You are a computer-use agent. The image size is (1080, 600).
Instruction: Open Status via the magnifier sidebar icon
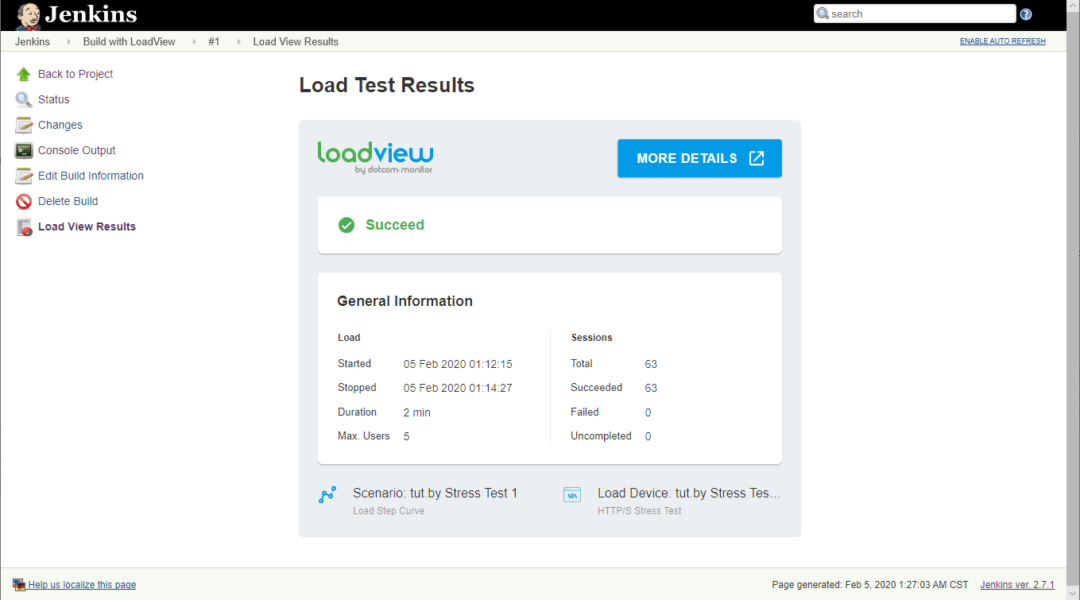click(x=22, y=99)
